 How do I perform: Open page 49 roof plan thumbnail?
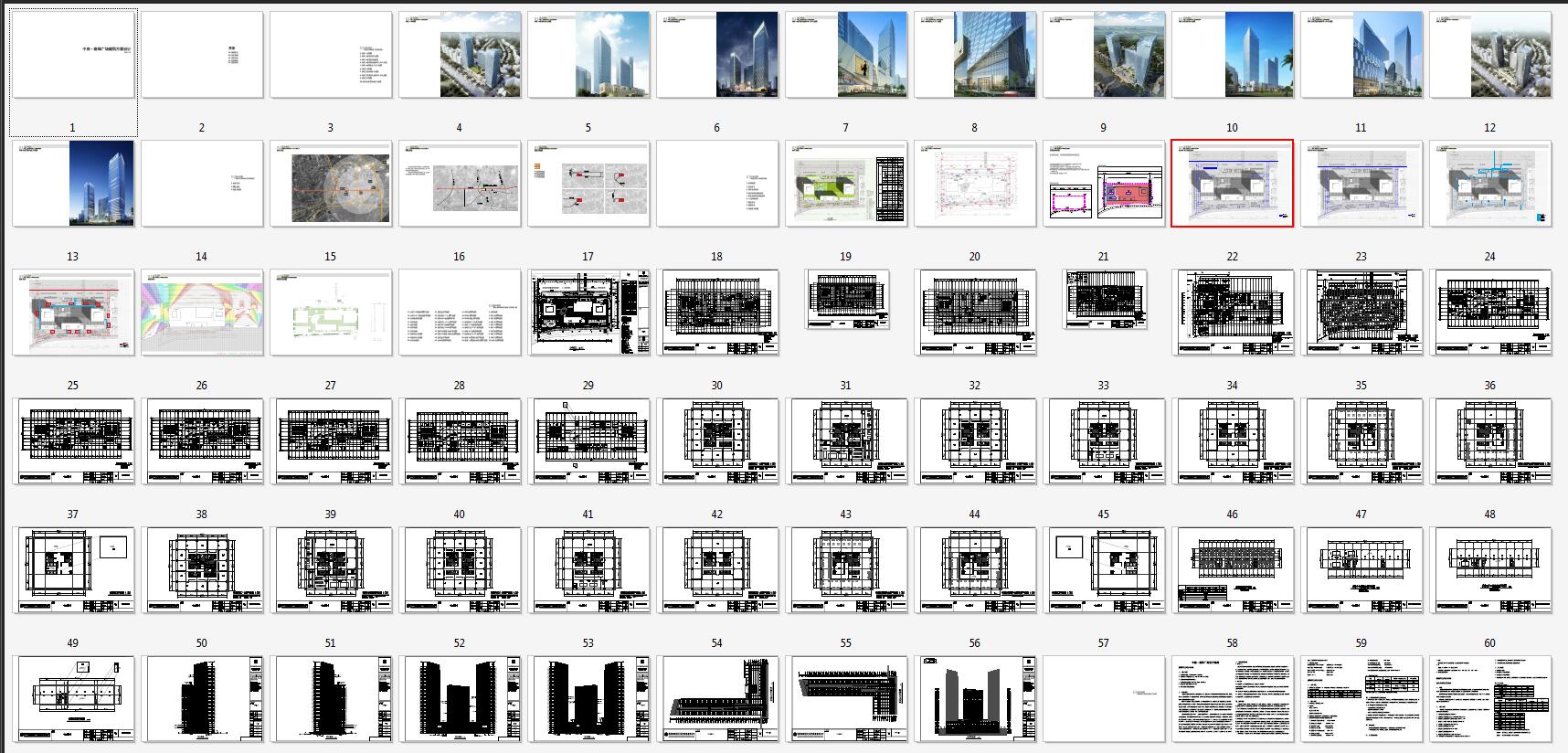[75, 570]
